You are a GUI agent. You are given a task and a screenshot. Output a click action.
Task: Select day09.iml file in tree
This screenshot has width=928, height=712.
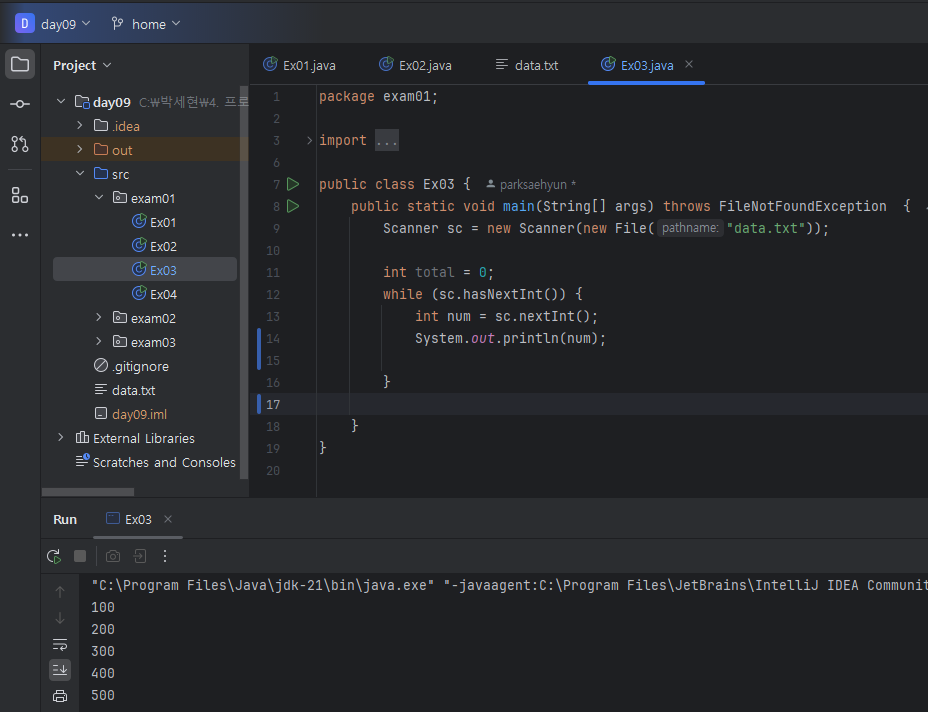click(x=131, y=414)
